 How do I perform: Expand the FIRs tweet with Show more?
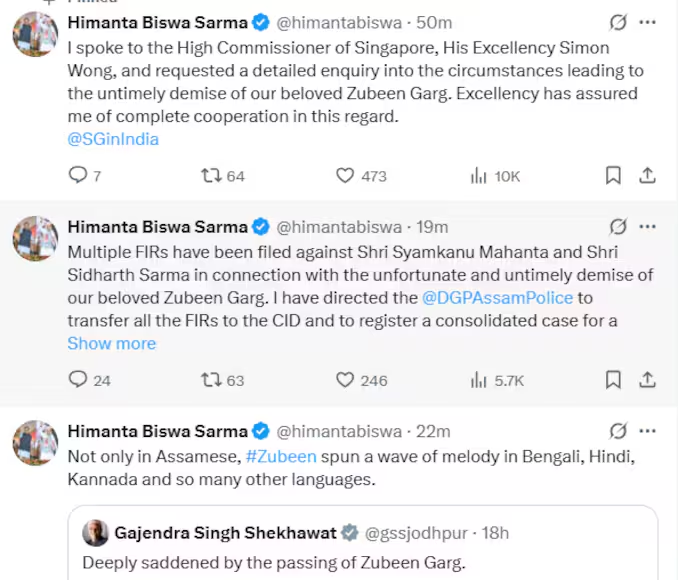[112, 343]
